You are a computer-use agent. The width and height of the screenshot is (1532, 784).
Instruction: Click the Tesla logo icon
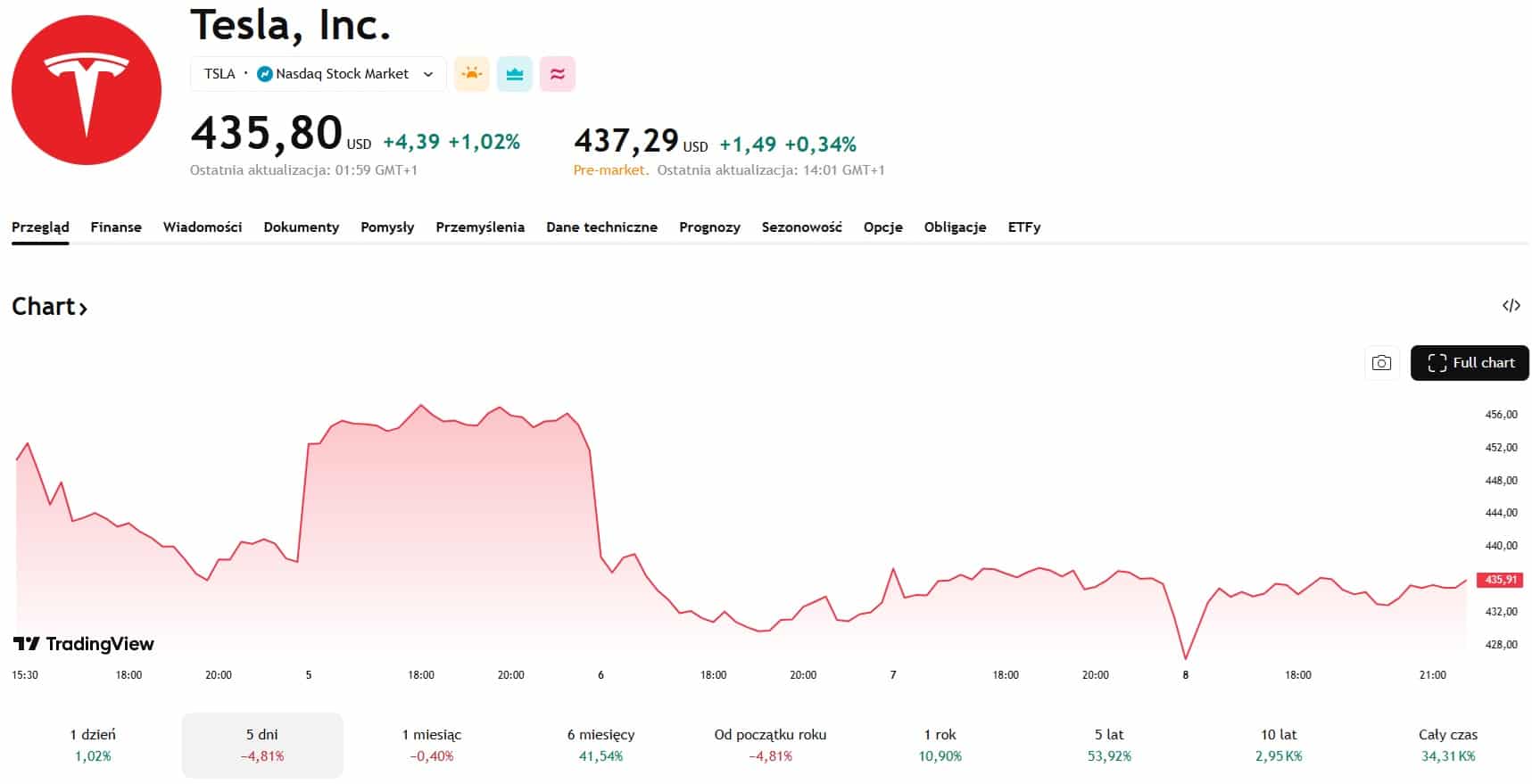point(87,90)
